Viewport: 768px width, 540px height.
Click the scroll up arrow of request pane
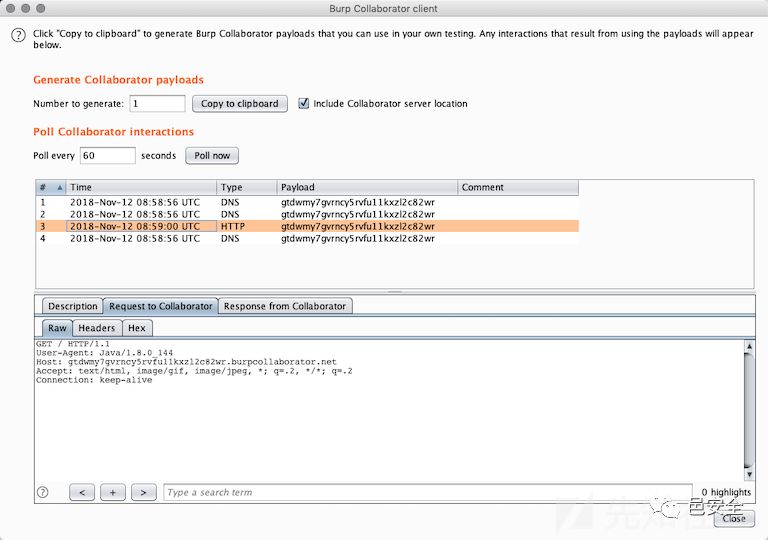[749, 346]
